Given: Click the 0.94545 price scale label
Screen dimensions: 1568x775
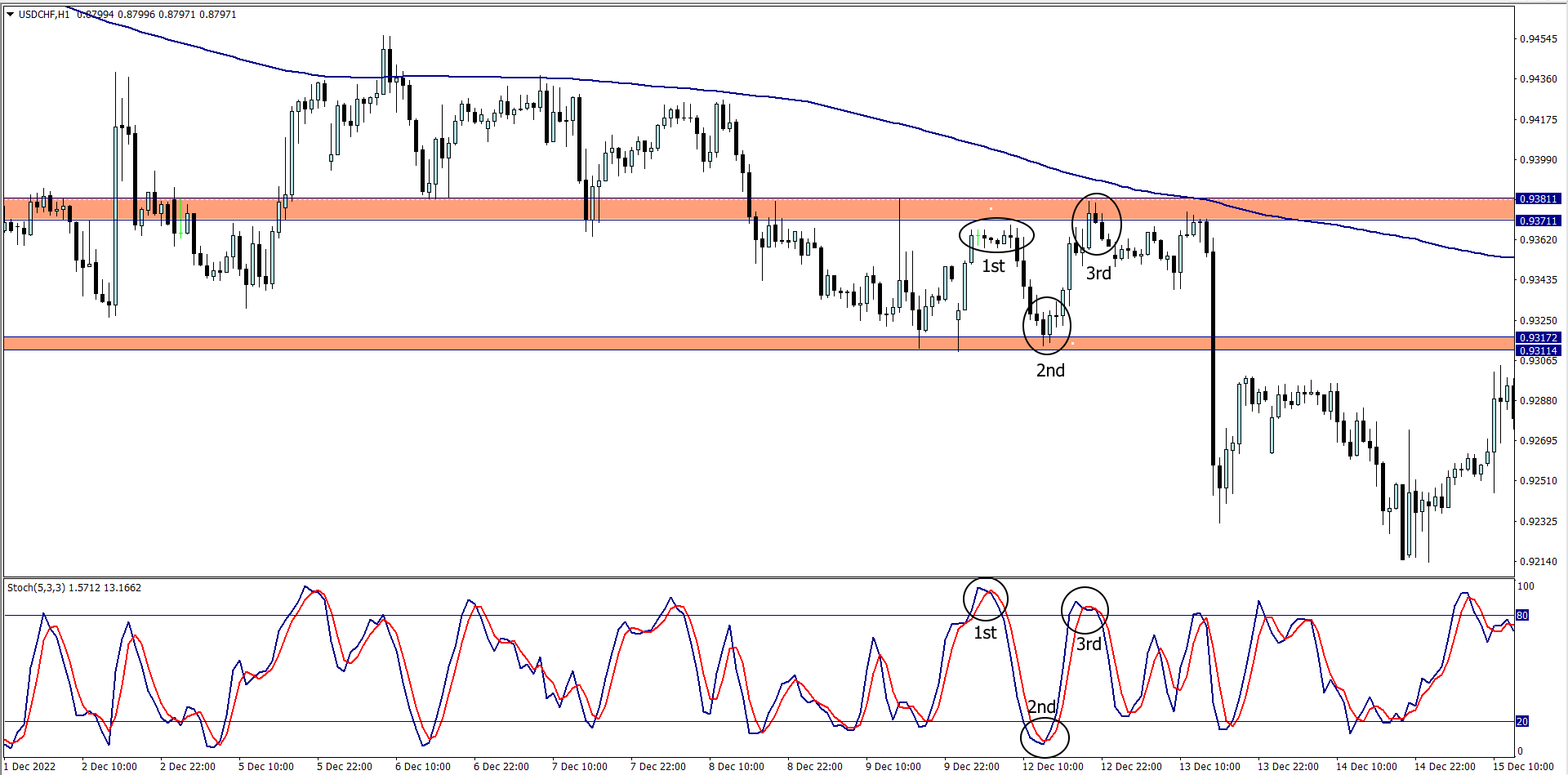Looking at the screenshot, I should pyautogui.click(x=1539, y=39).
